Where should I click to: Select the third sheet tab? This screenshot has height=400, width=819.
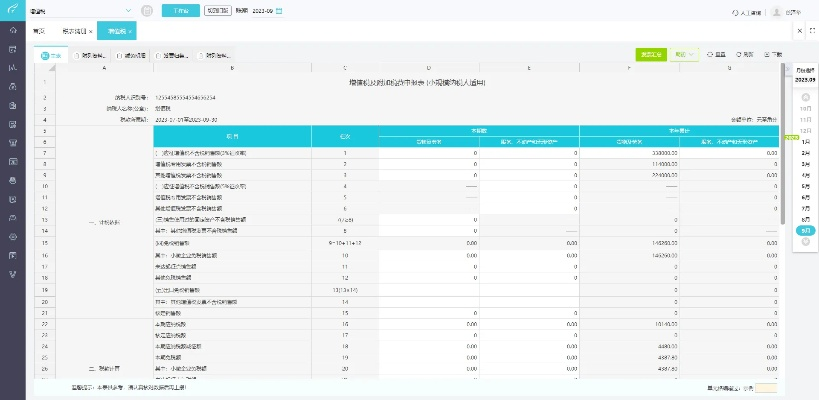[x=131, y=55]
